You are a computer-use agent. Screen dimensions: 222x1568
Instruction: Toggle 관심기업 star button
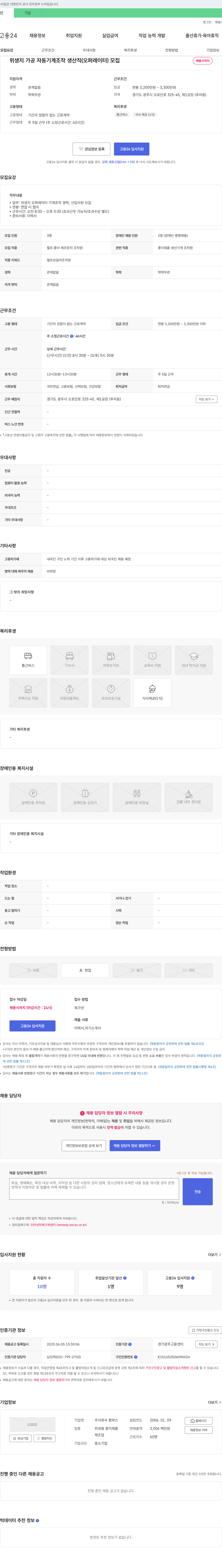[21, 1438]
